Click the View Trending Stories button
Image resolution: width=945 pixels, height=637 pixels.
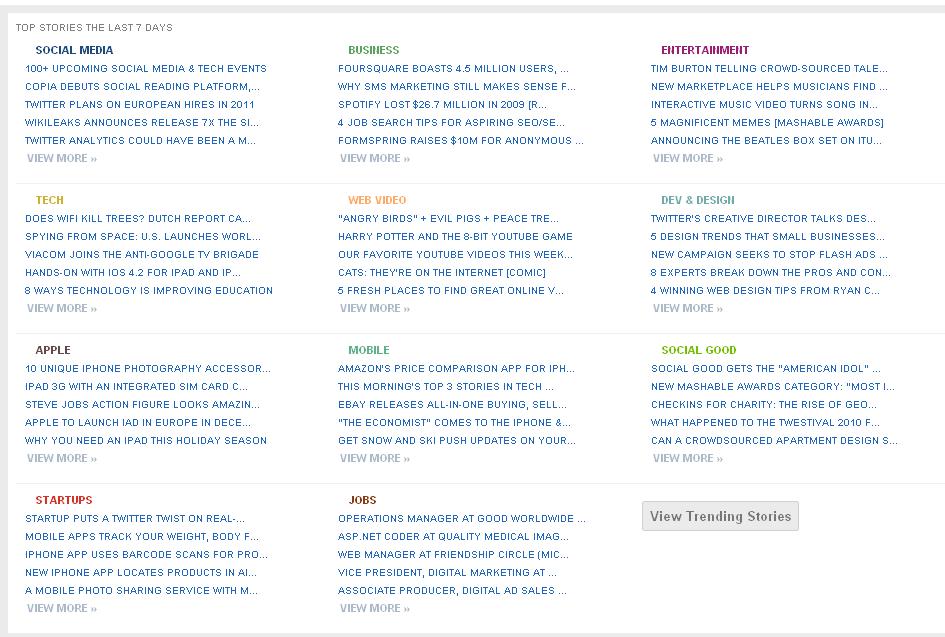pyautogui.click(x=720, y=516)
